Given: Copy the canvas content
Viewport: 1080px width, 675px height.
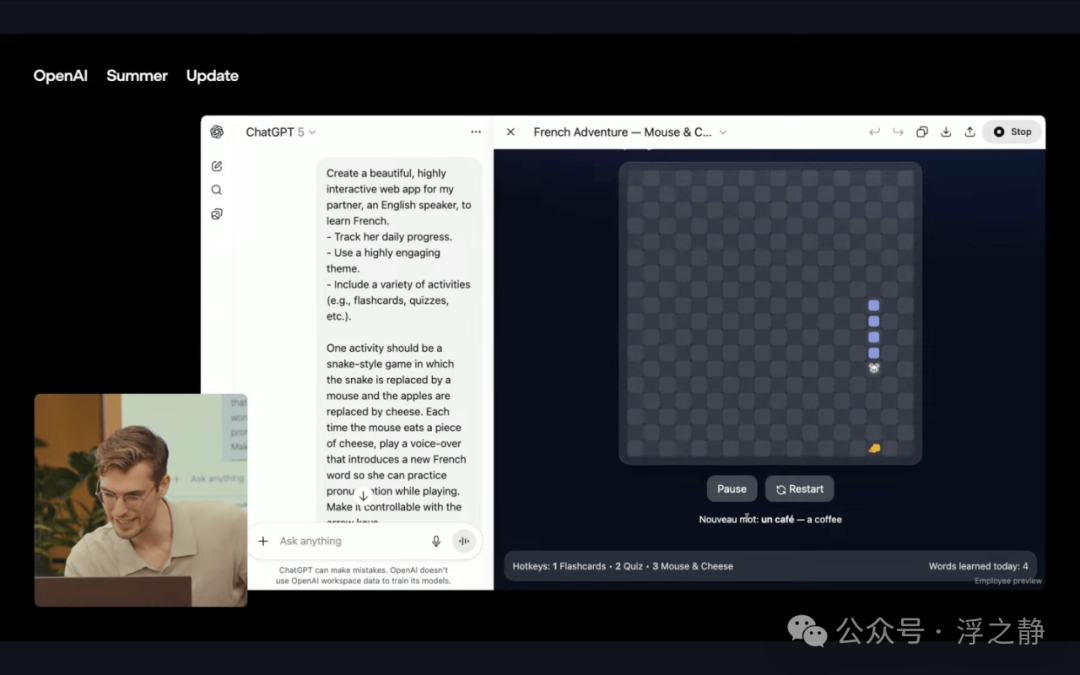Looking at the screenshot, I should [922, 132].
